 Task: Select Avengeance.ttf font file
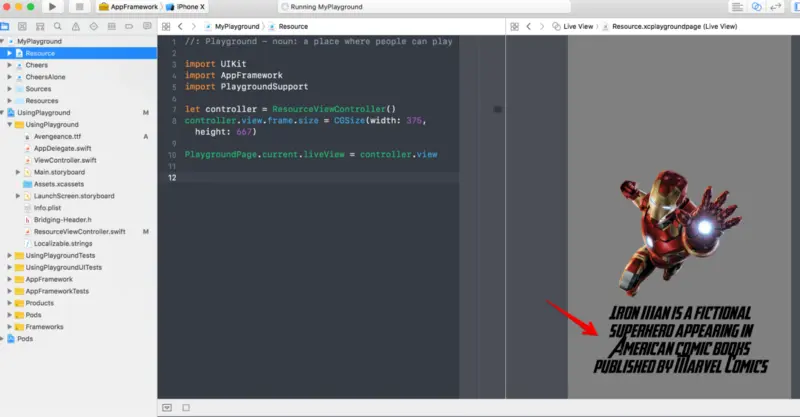[x=78, y=136]
